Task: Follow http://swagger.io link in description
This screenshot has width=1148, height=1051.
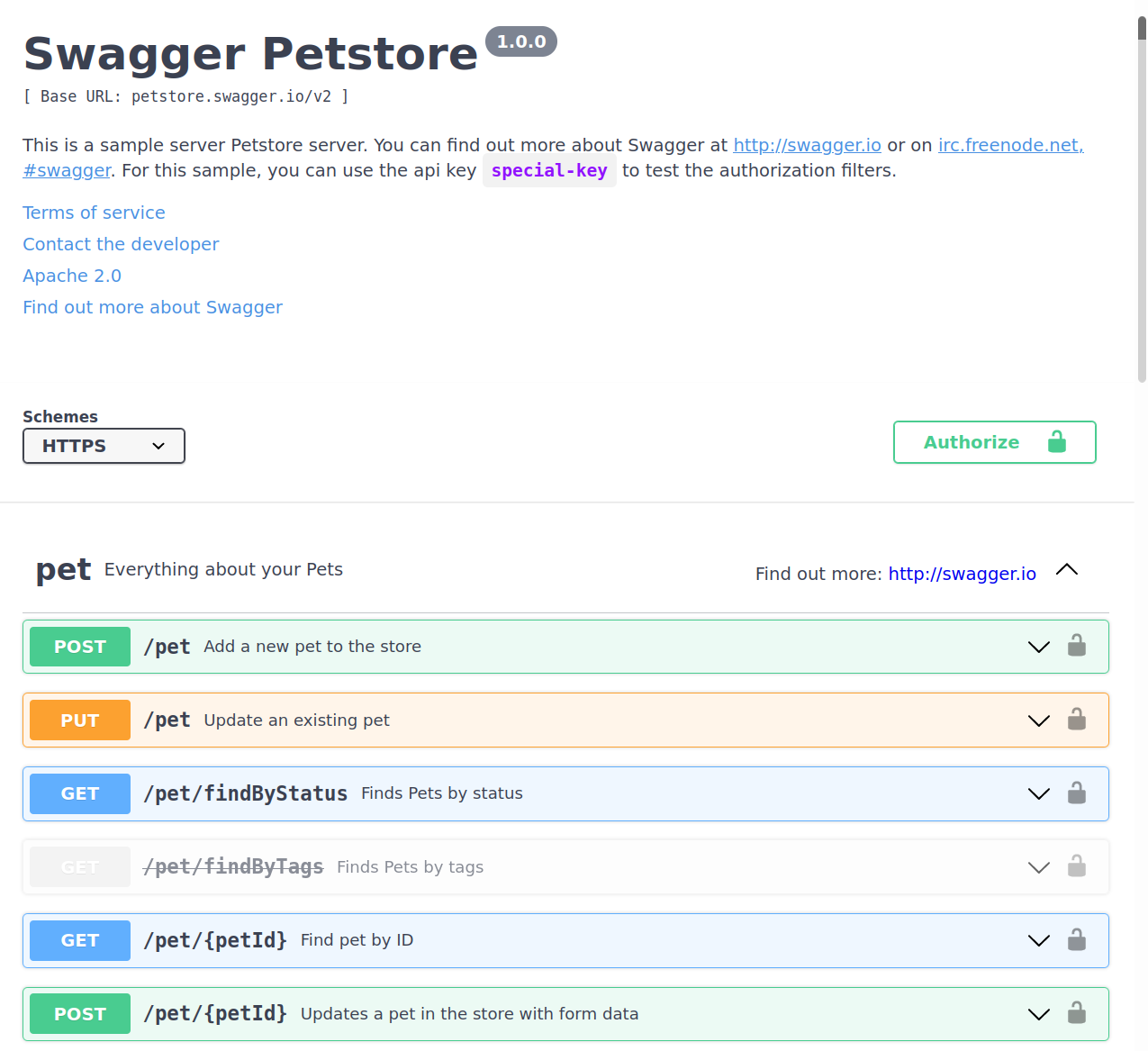Action: pos(807,145)
